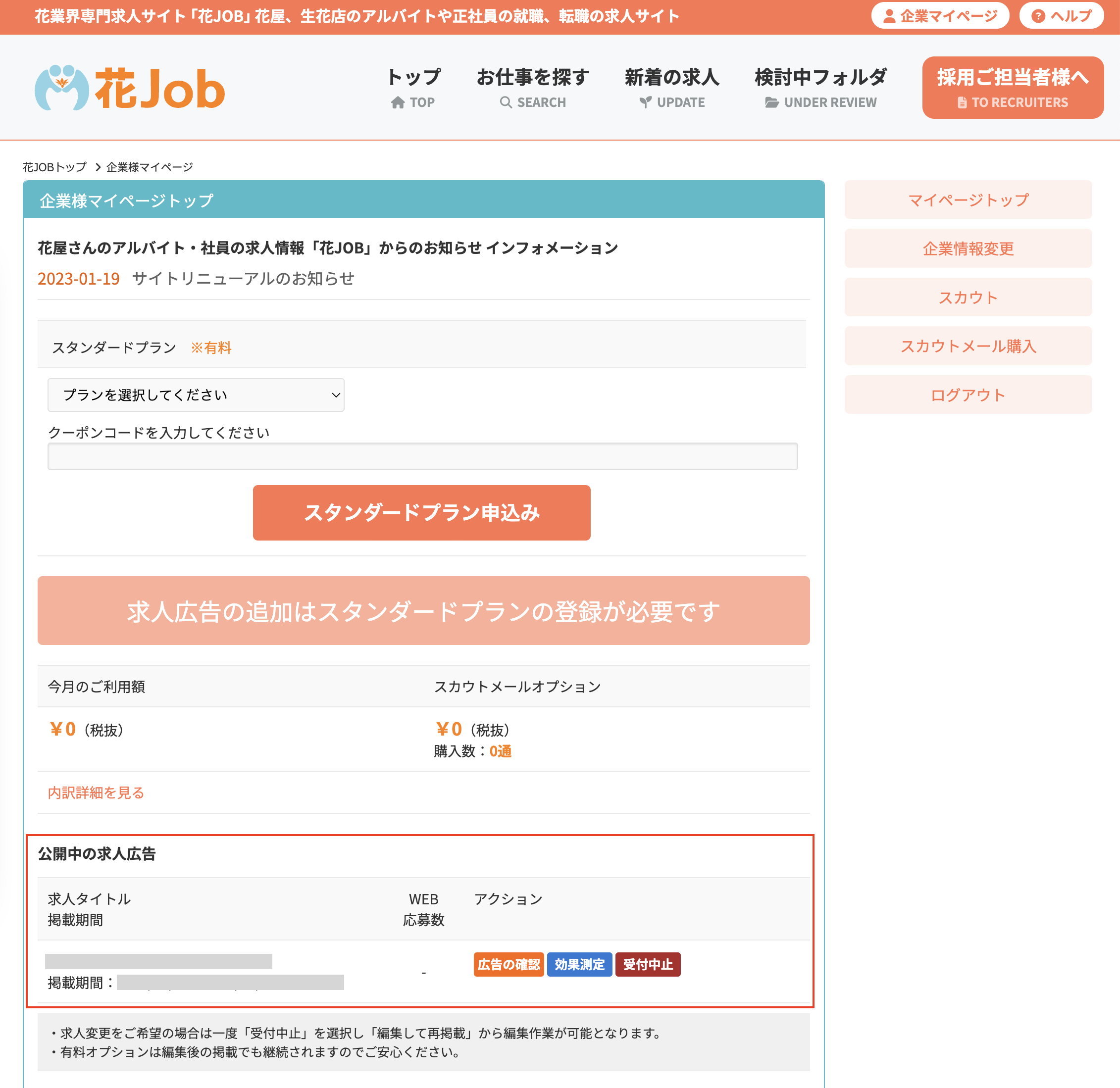
Task: Click the 効果測定 action button
Action: [579, 964]
